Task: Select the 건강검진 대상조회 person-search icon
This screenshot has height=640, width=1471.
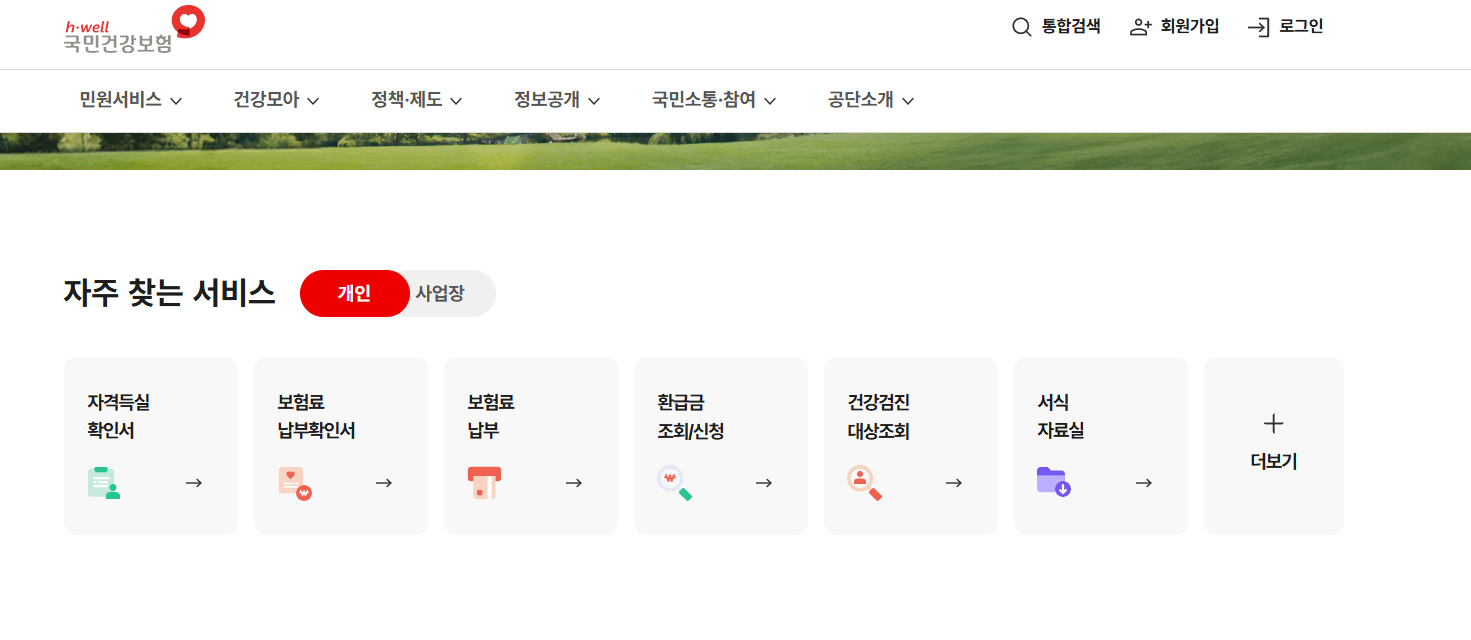Action: click(865, 483)
